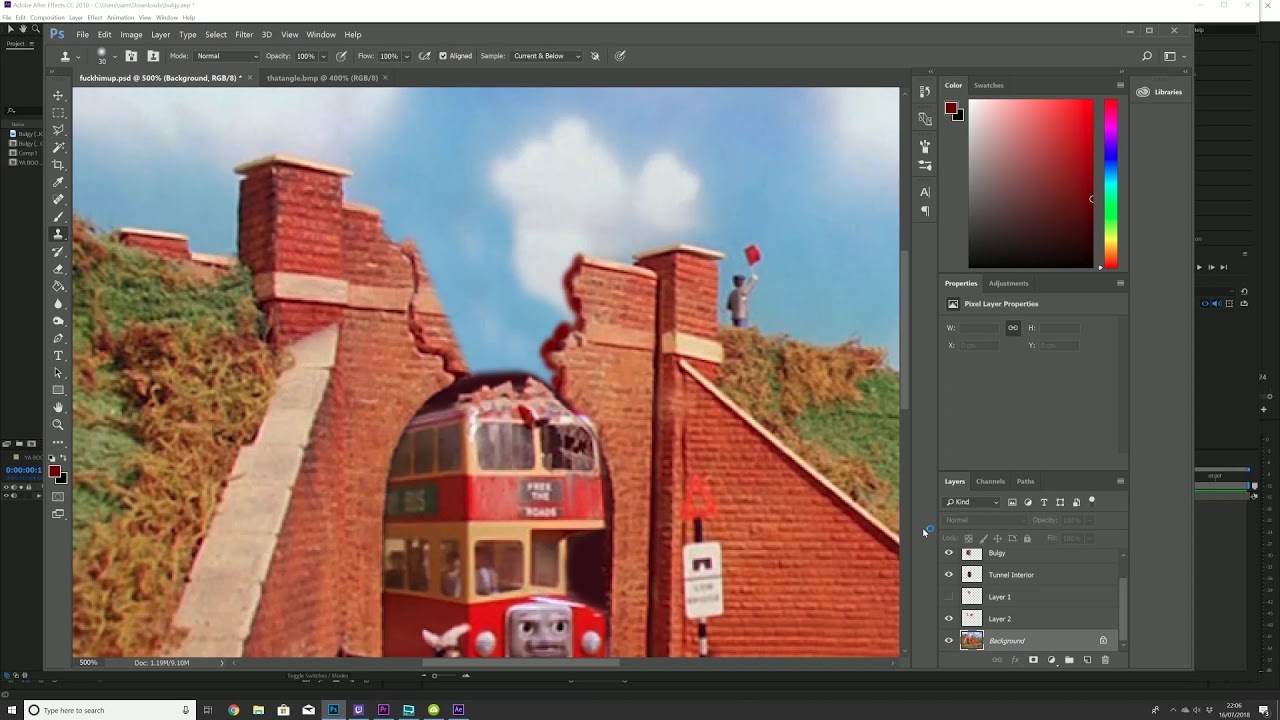
Task: Create a new group folder icon
Action: click(1069, 660)
